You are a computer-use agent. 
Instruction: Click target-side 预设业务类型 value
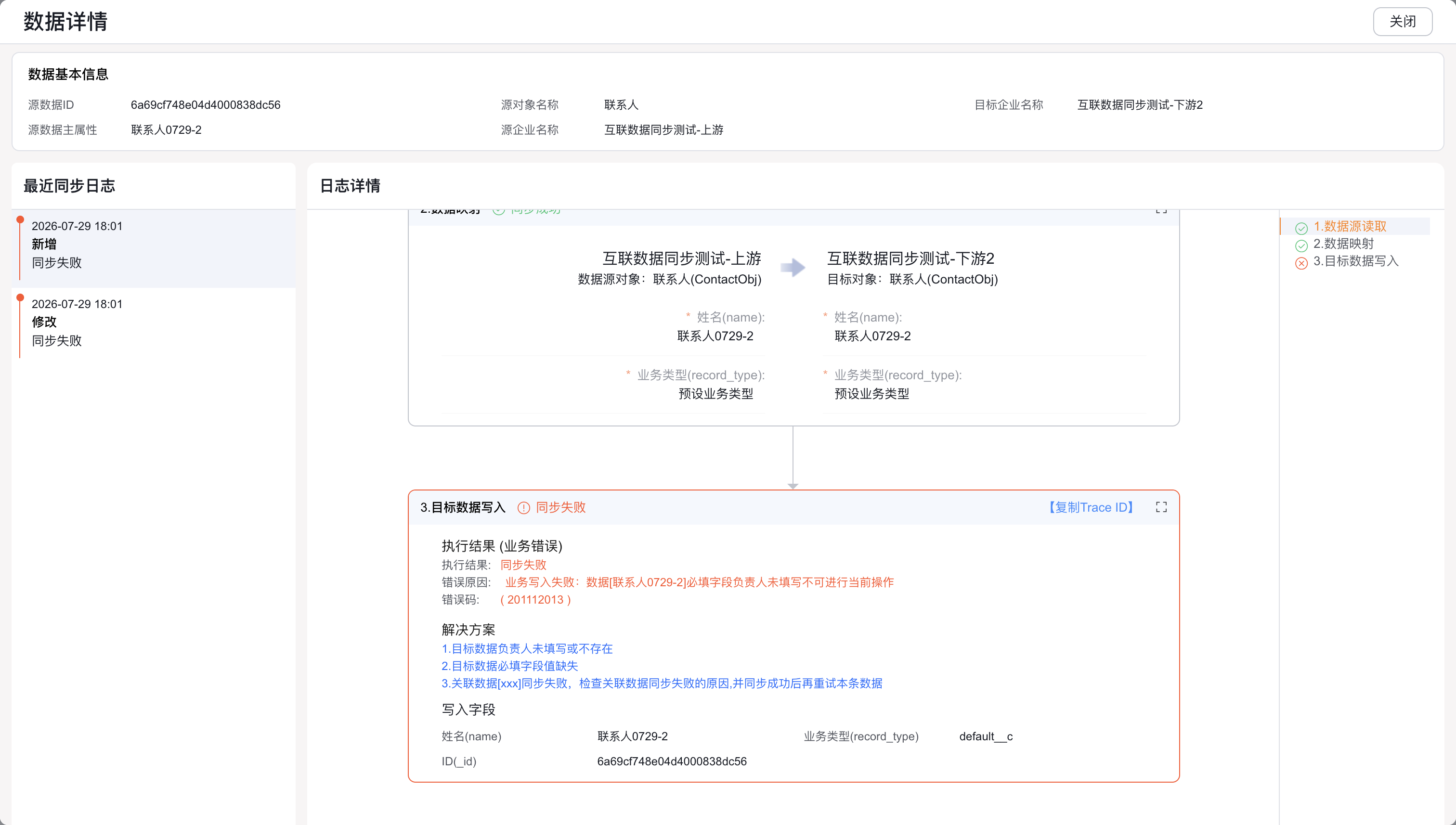[x=871, y=393]
